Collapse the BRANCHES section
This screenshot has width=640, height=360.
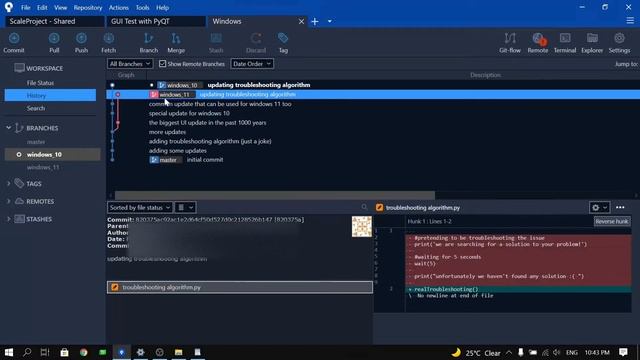point(9,128)
